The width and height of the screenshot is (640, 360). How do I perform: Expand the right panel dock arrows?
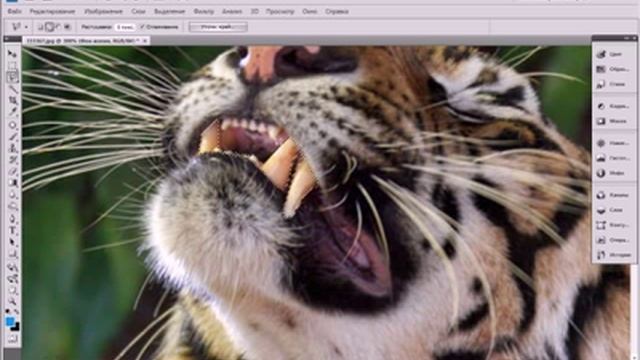pyautogui.click(x=627, y=38)
